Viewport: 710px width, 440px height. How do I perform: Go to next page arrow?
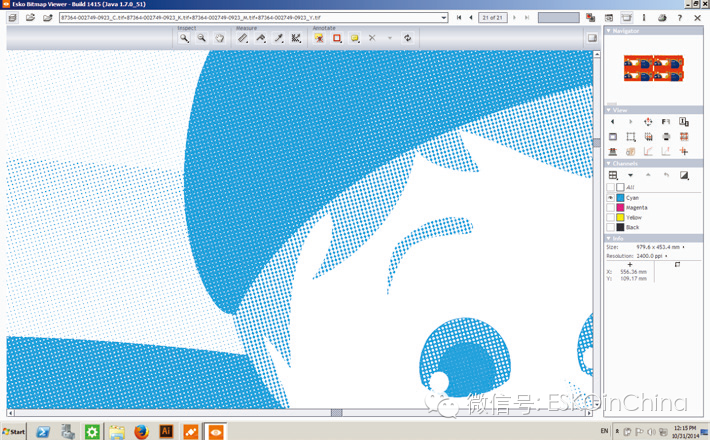point(514,18)
